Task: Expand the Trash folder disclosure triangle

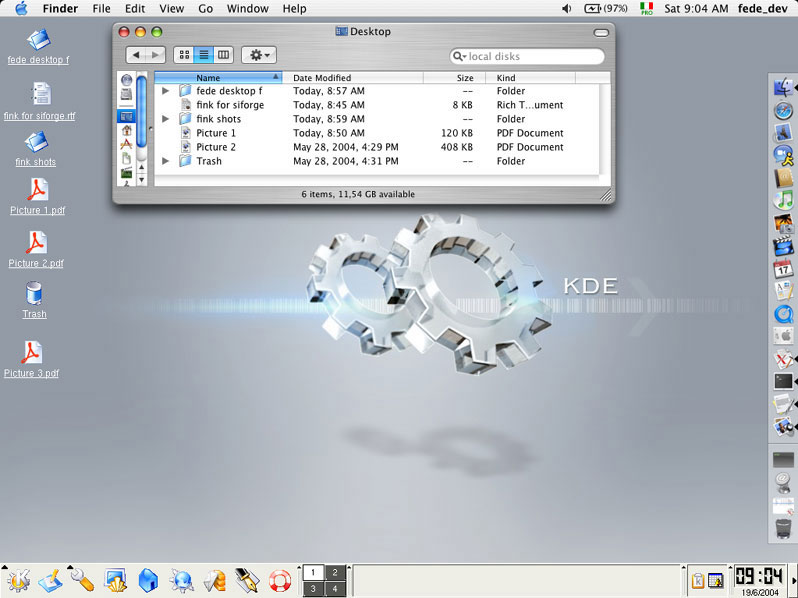Action: (x=165, y=161)
